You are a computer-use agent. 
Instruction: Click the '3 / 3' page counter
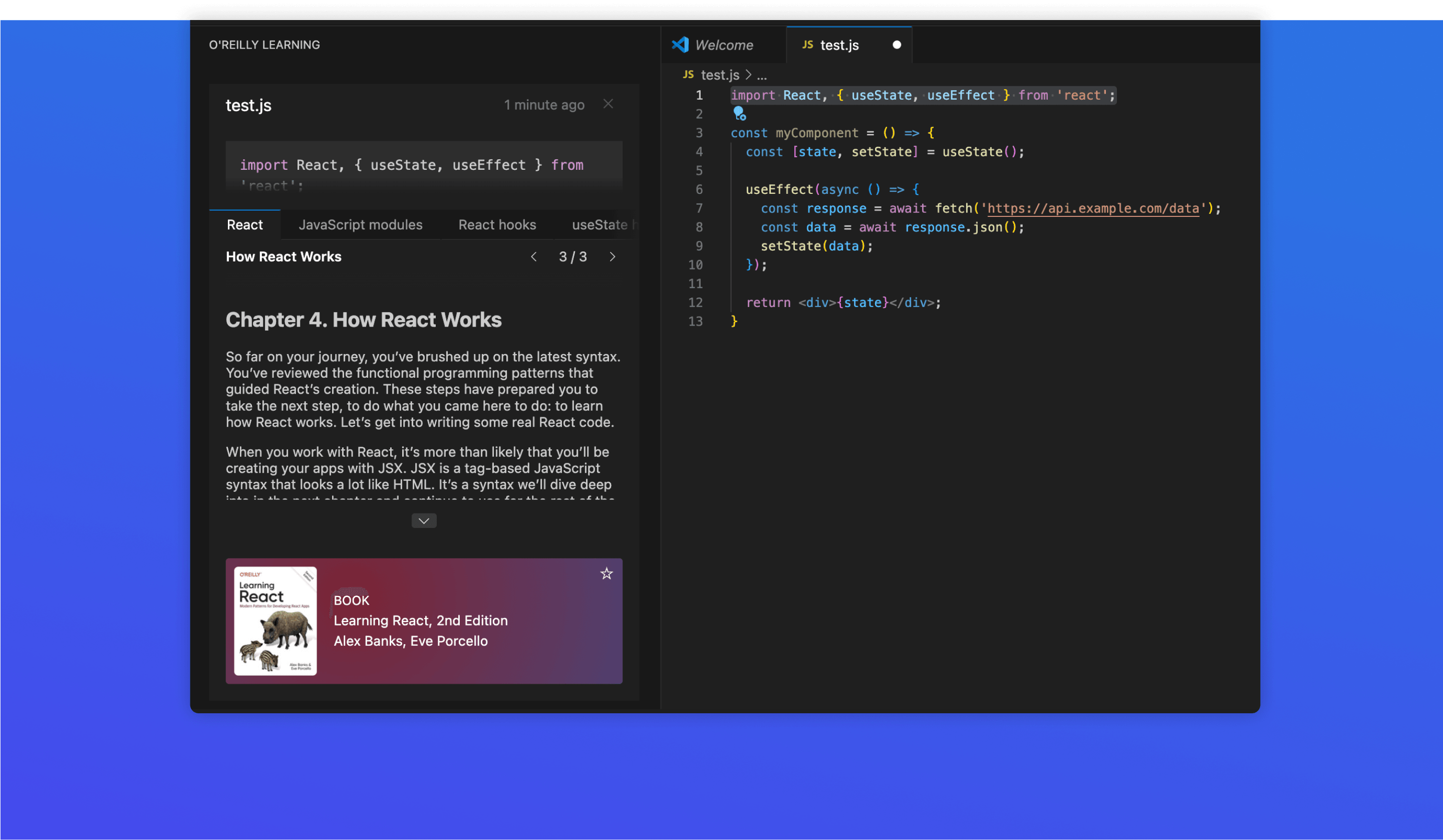(572, 257)
